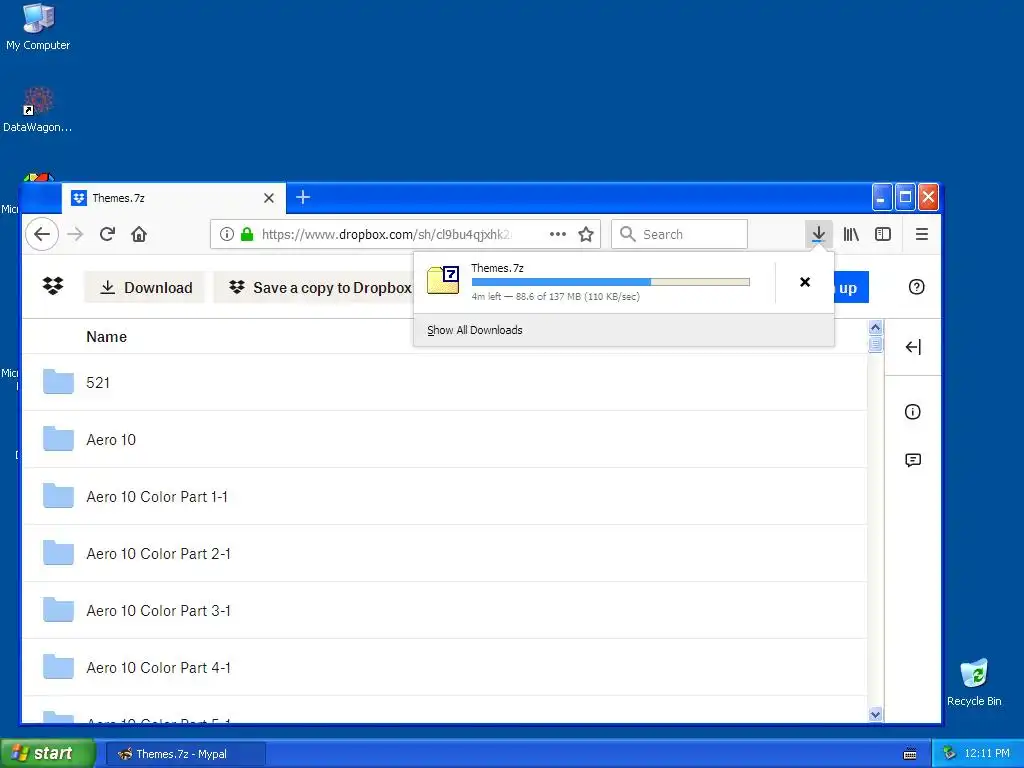Click the green padlock security icon

(x=247, y=234)
